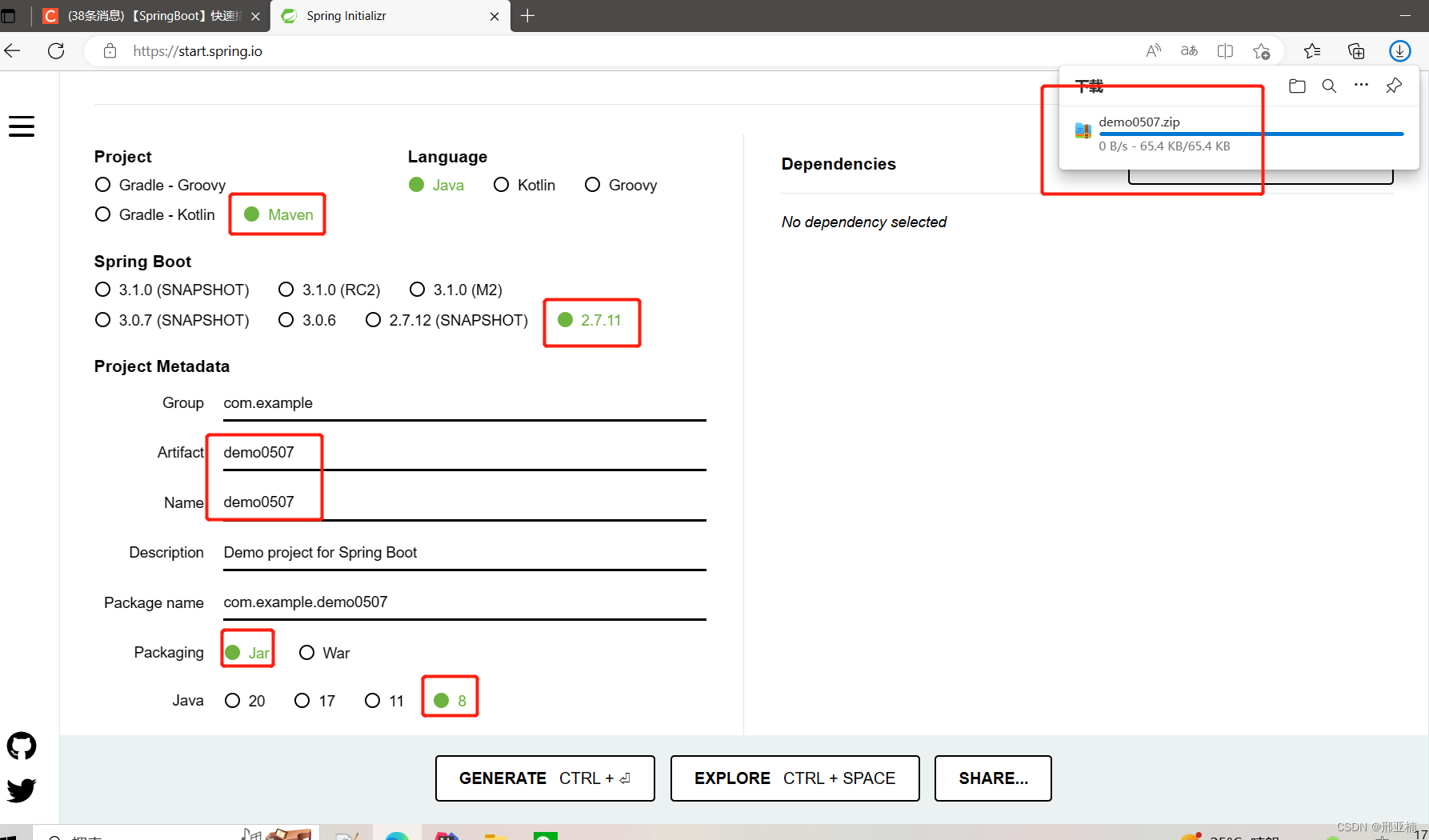Click the Dependencies heading
The width and height of the screenshot is (1429, 840).
coord(839,164)
